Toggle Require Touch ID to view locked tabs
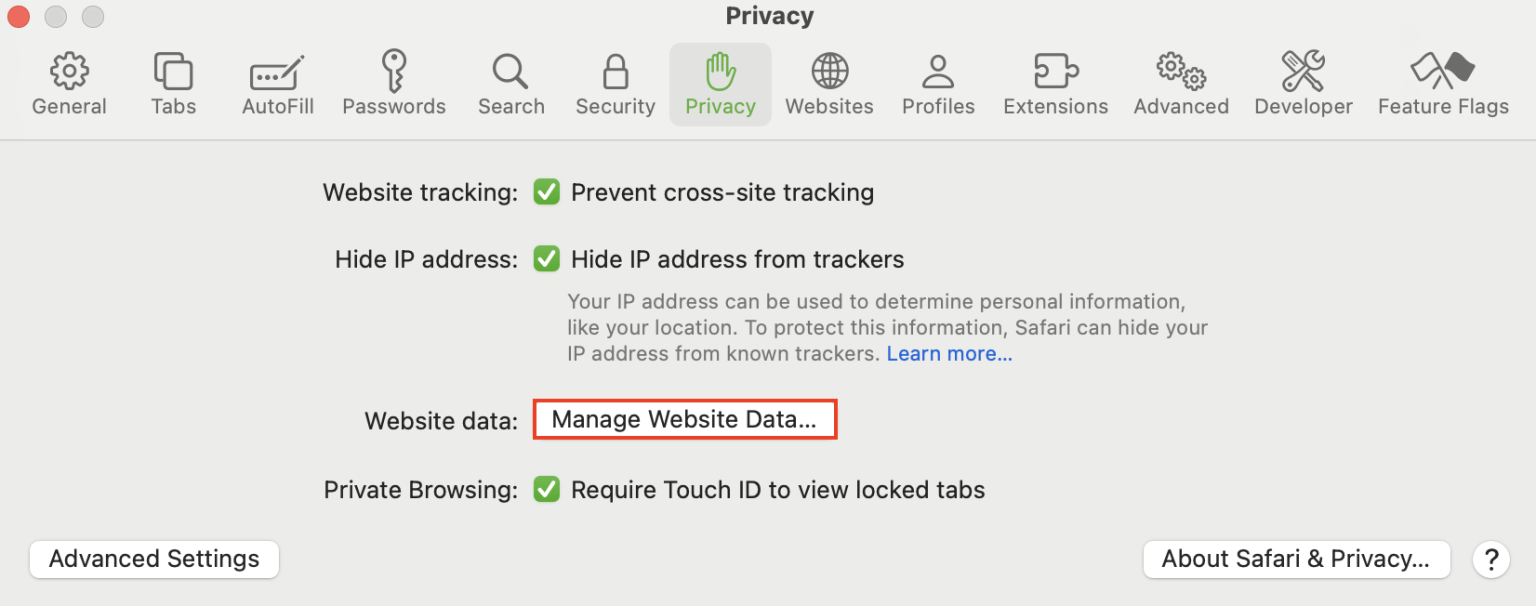1536x606 pixels. pyautogui.click(x=546, y=489)
